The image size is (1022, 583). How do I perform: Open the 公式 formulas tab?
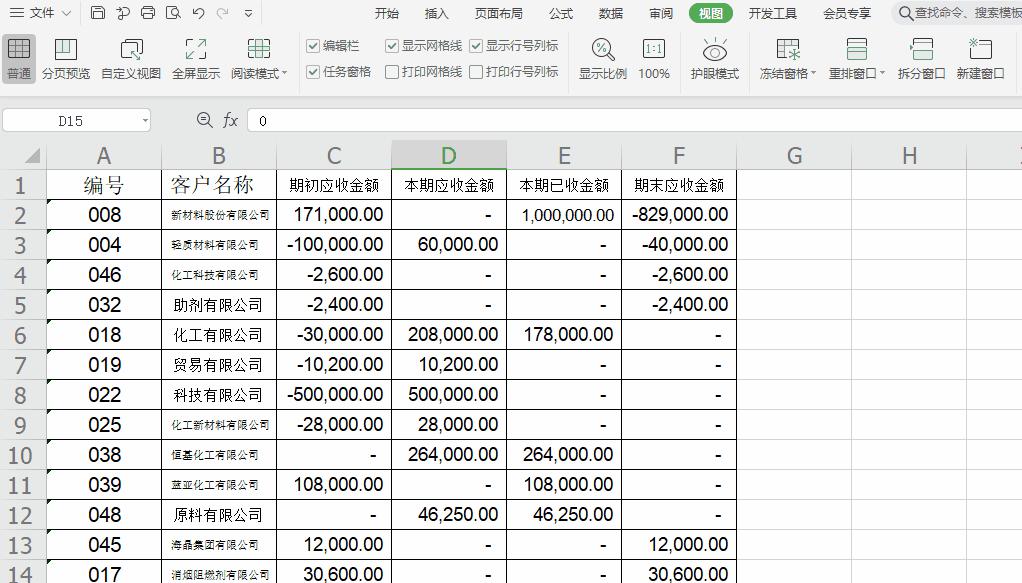tap(560, 13)
